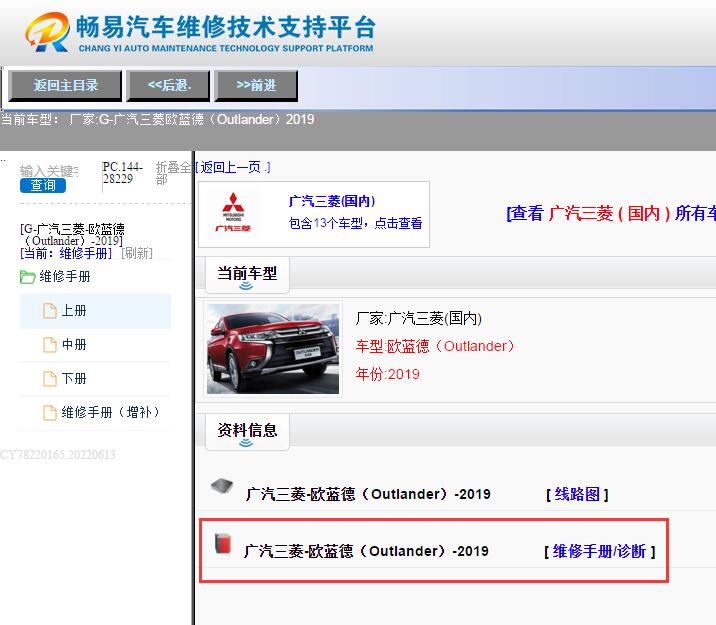Click the keyword search input field
Viewport: 716px width, 625px height.
point(49,171)
